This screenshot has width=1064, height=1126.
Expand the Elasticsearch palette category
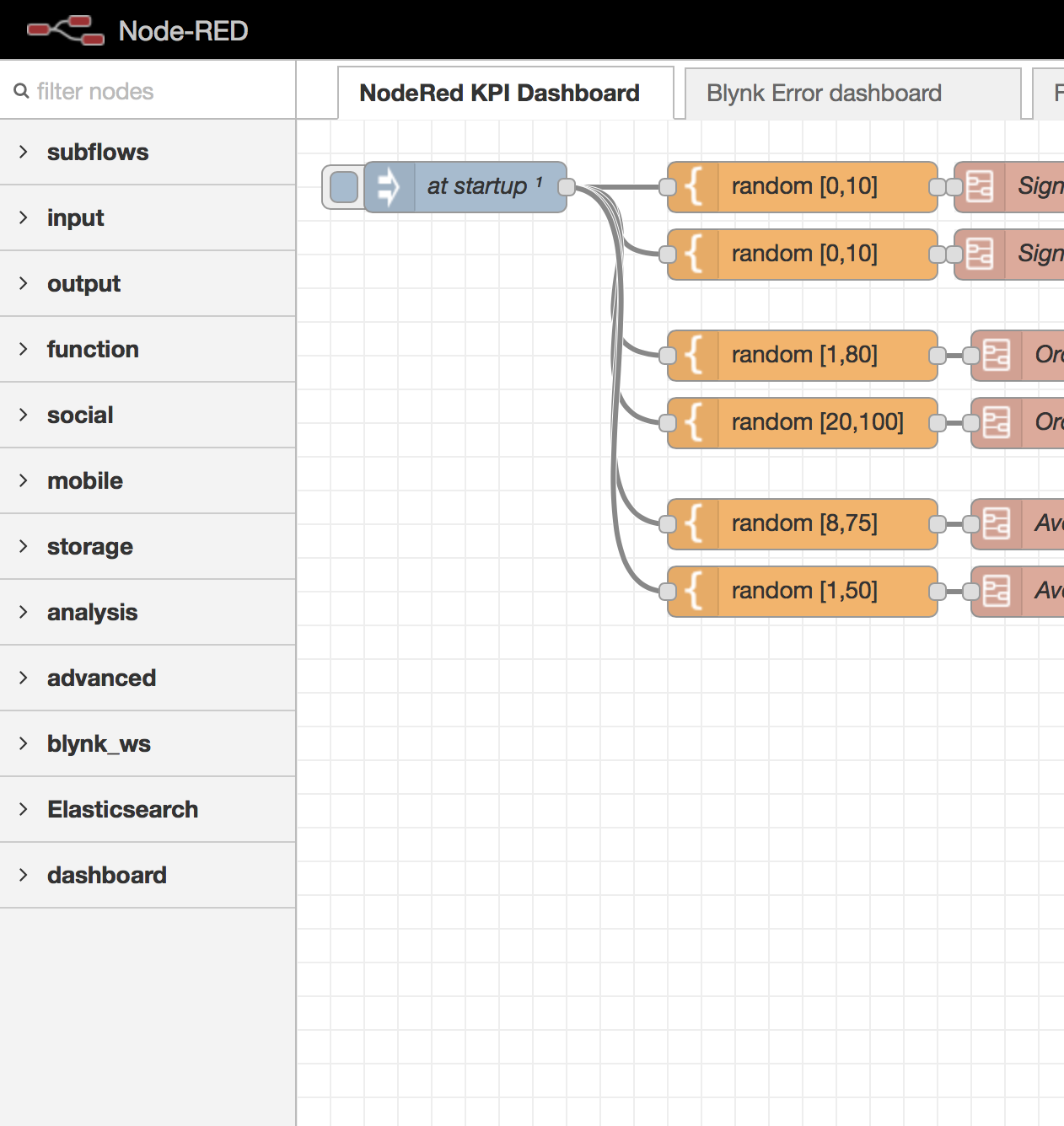point(148,810)
